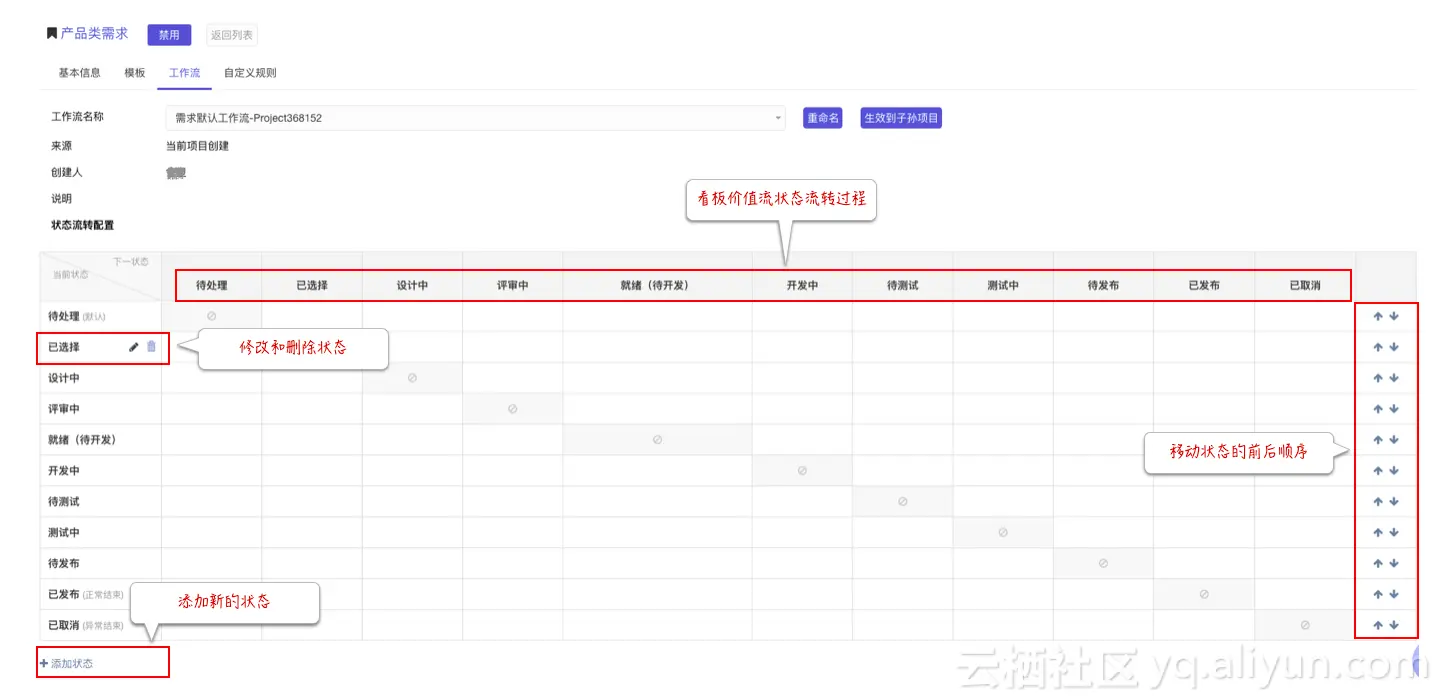1442x700 pixels.
Task: Select 测试中 row label
Action: (x=64, y=533)
